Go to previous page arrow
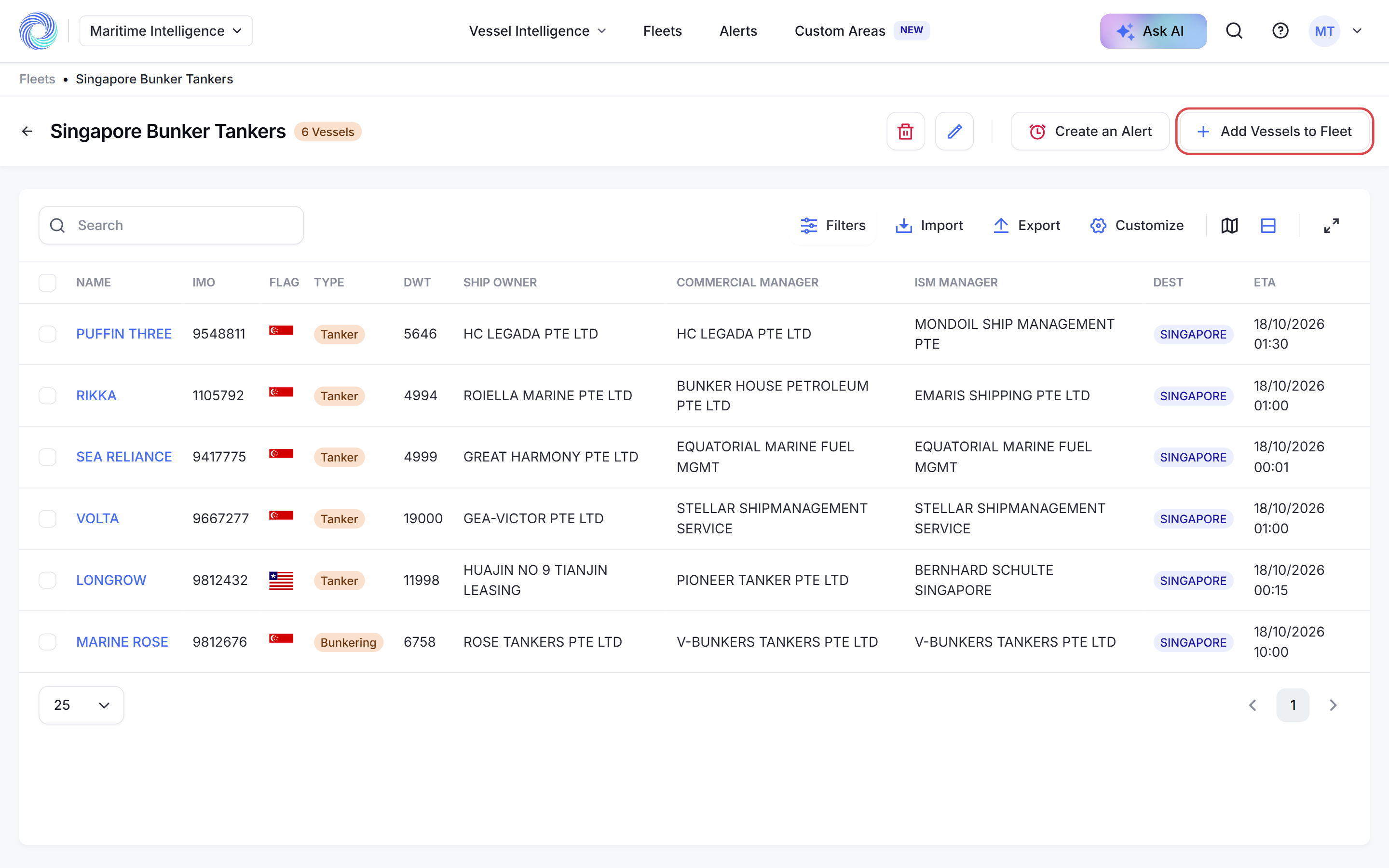Screen dimensions: 1389x868 pos(1253,705)
